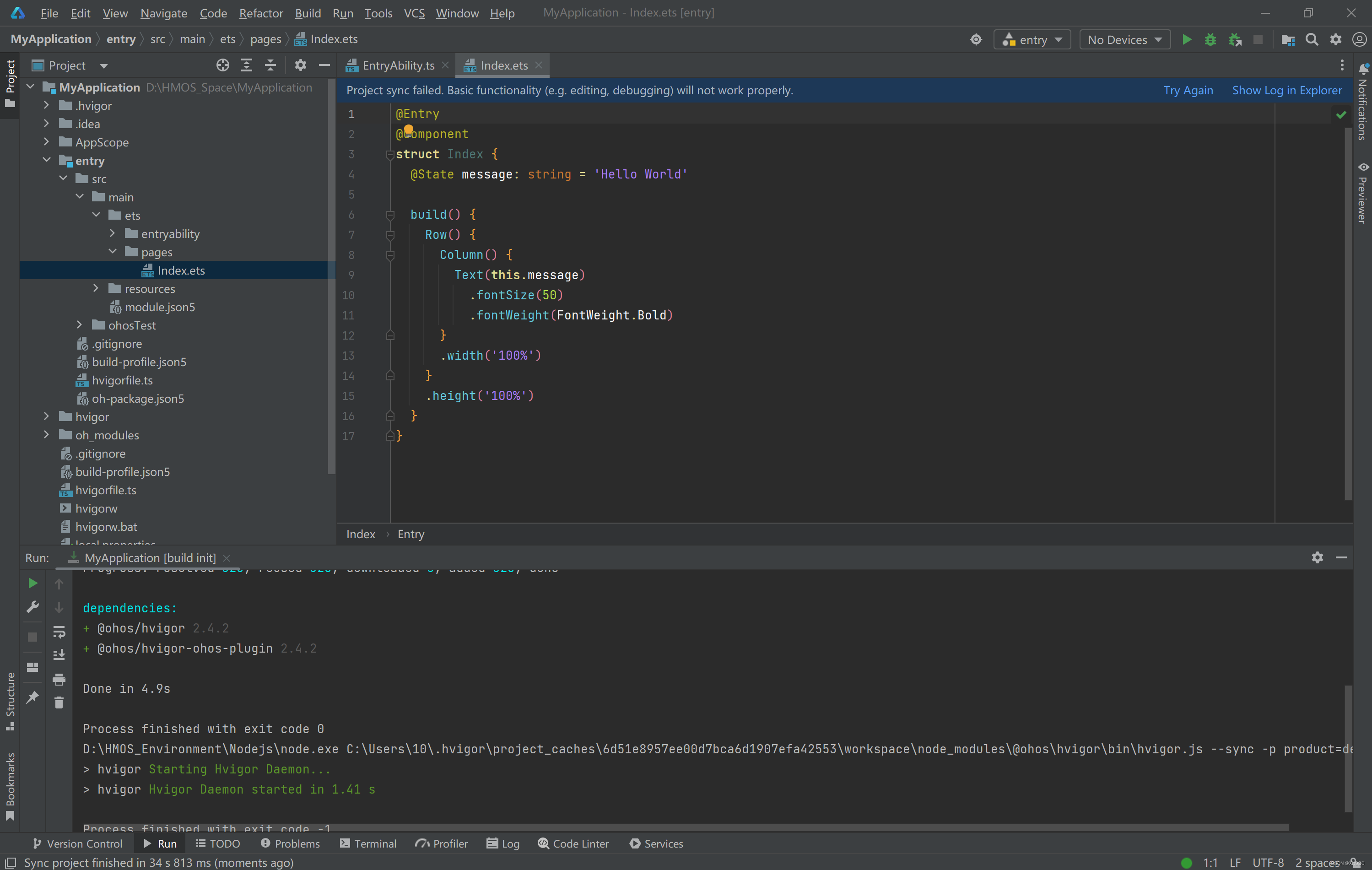Select module.json5 in project tree

point(160,307)
